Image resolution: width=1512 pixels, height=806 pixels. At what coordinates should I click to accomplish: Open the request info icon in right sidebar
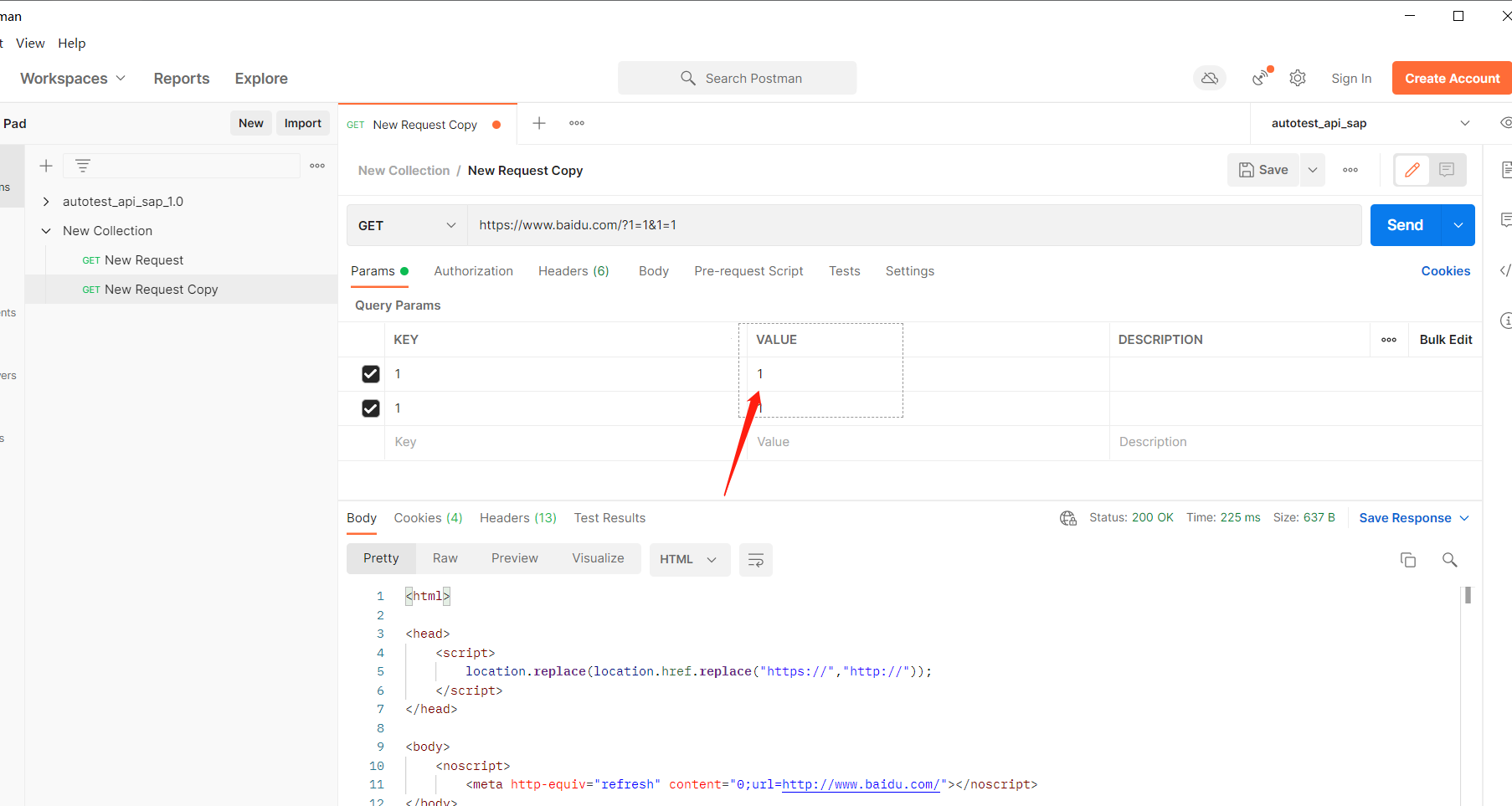click(x=1506, y=321)
